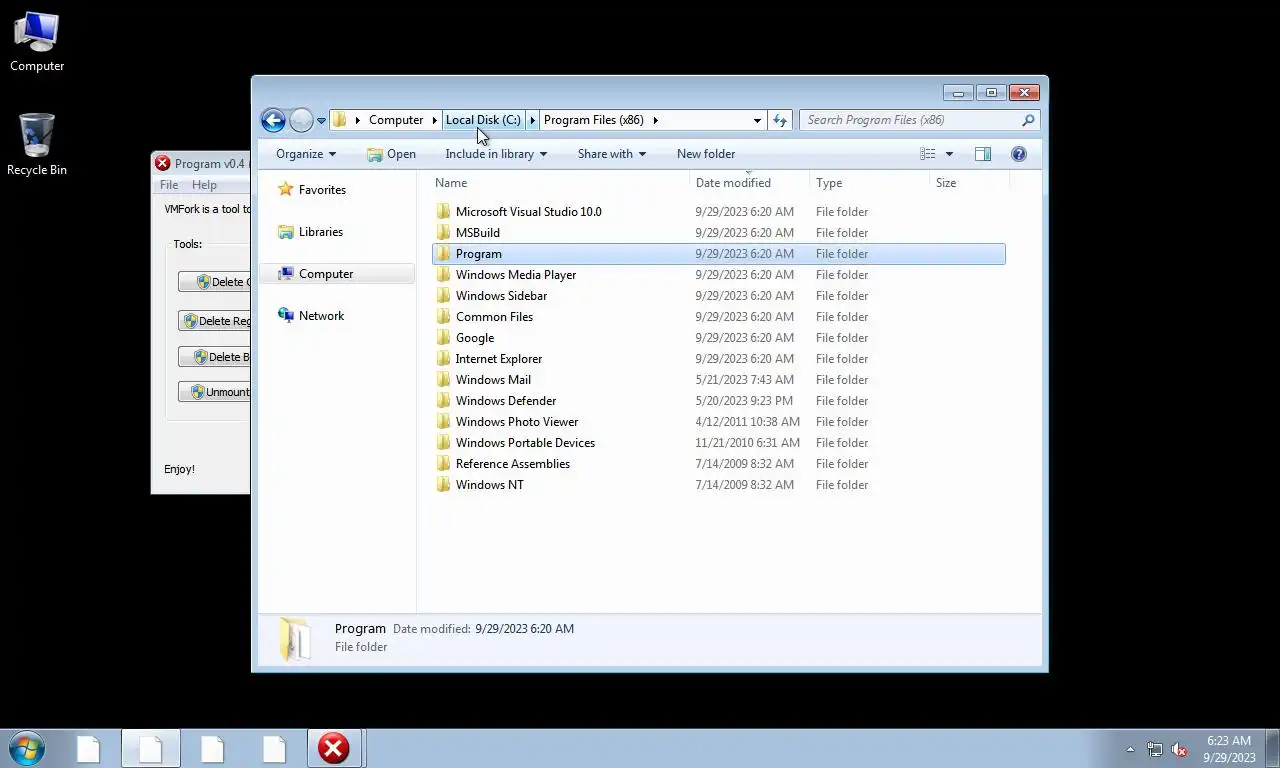The image size is (1280, 768).
Task: Click the Recycle Bin desktop icon
Action: [x=37, y=145]
